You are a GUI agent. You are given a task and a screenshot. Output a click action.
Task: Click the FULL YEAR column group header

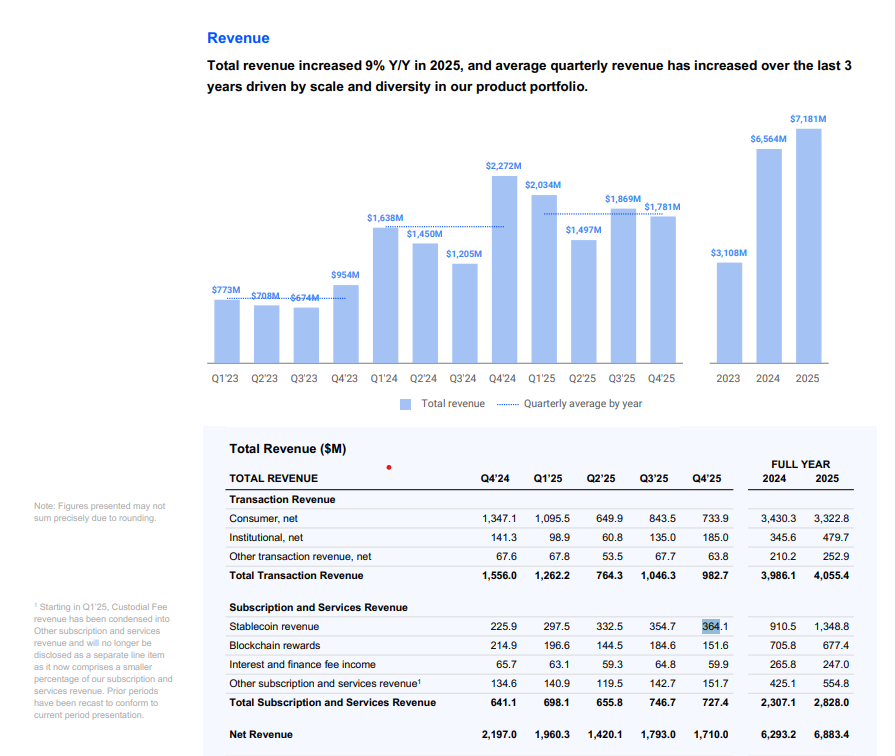pos(800,465)
